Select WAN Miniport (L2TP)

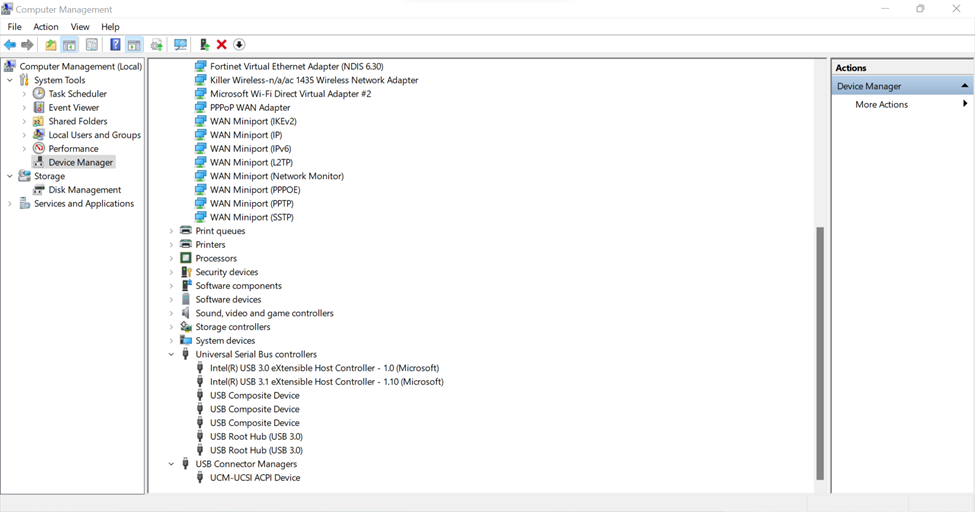pyautogui.click(x=251, y=162)
